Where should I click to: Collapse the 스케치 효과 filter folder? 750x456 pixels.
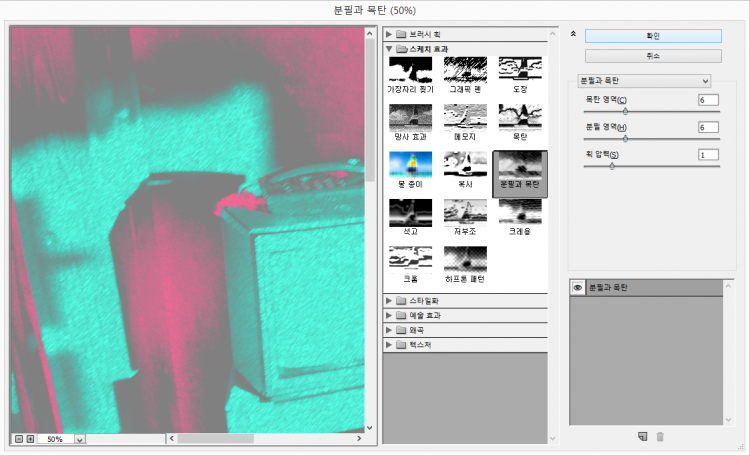coord(389,48)
